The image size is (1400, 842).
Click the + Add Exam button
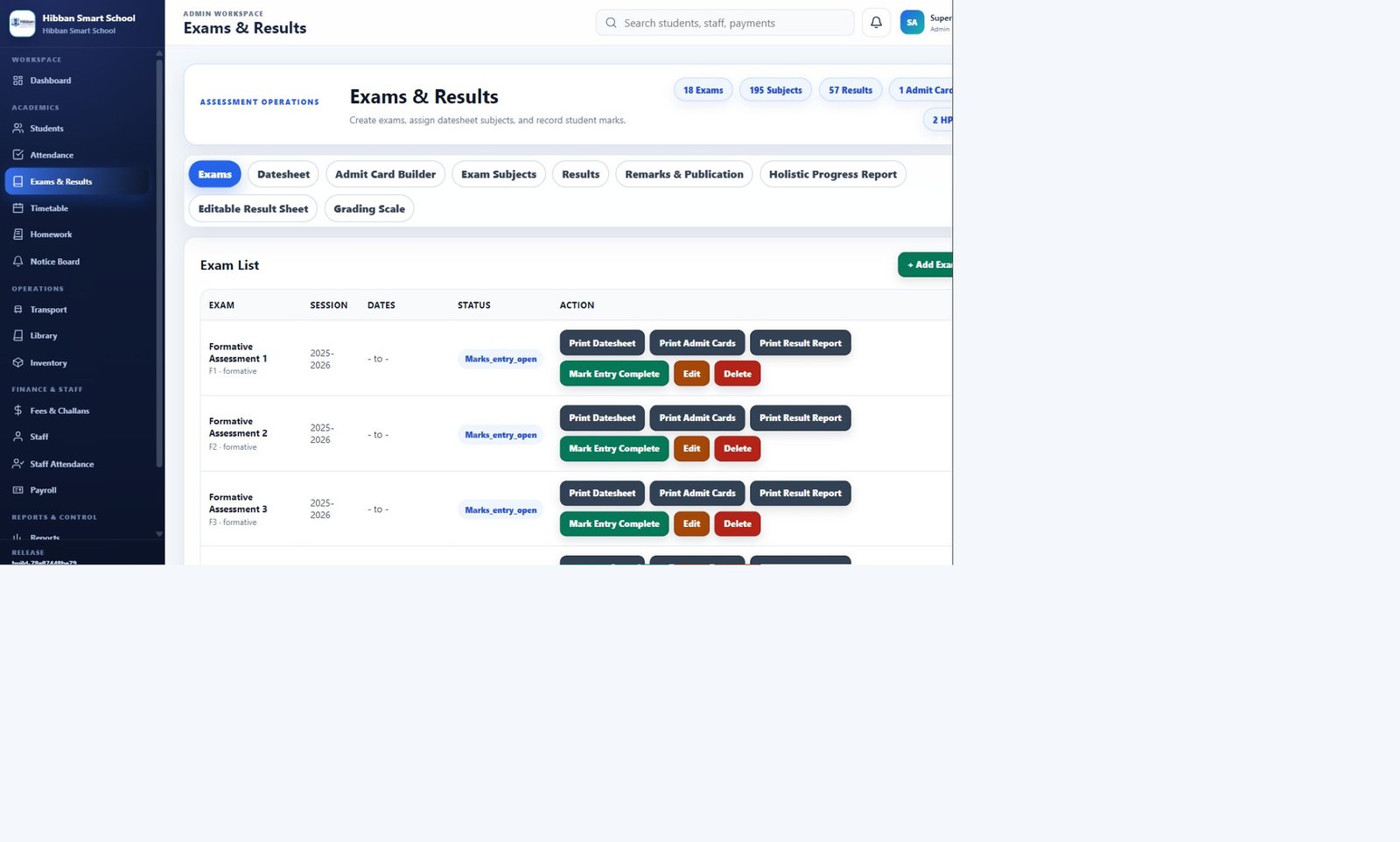point(926,264)
